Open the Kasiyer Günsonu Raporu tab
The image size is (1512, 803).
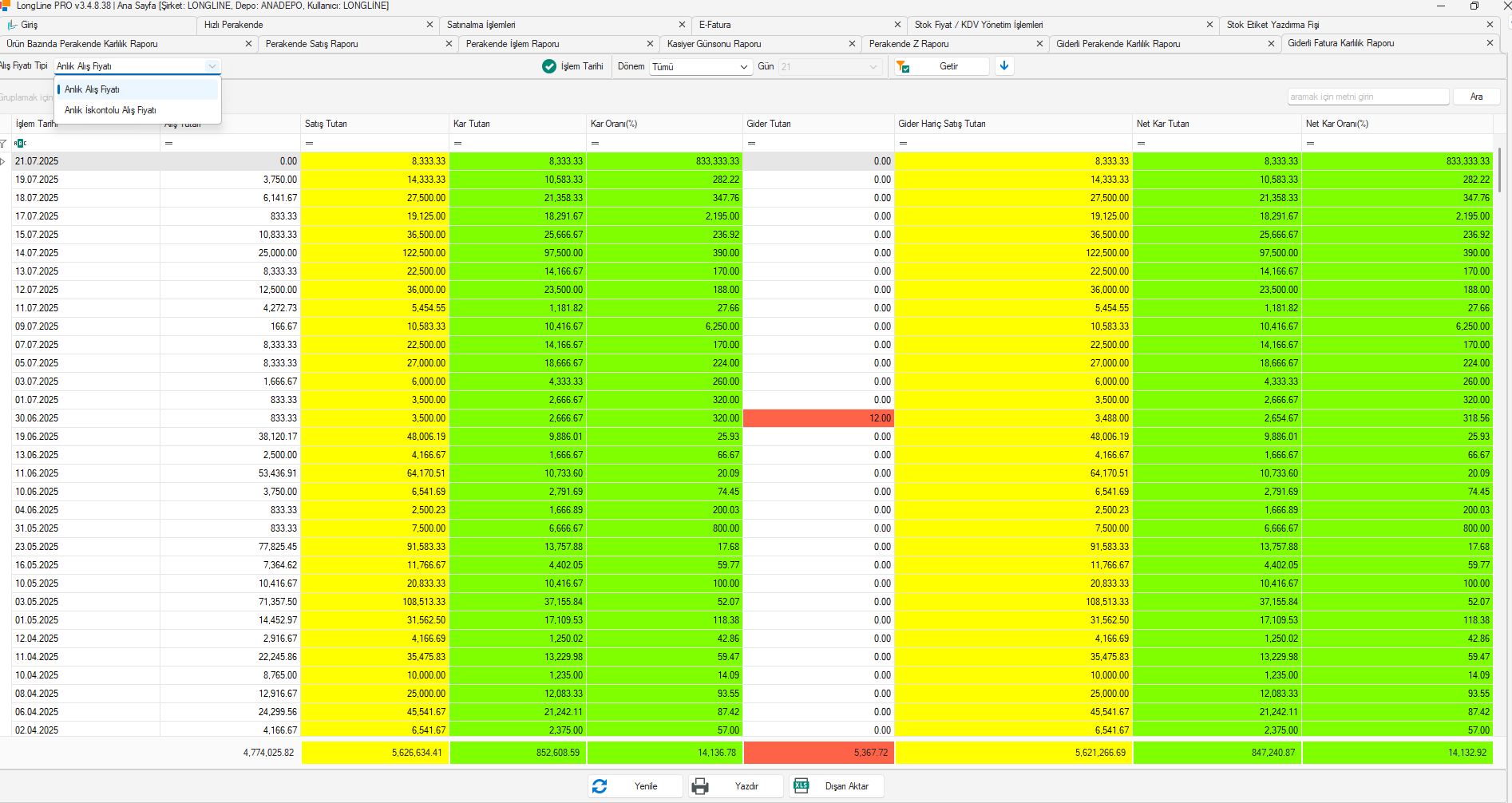[x=714, y=44]
